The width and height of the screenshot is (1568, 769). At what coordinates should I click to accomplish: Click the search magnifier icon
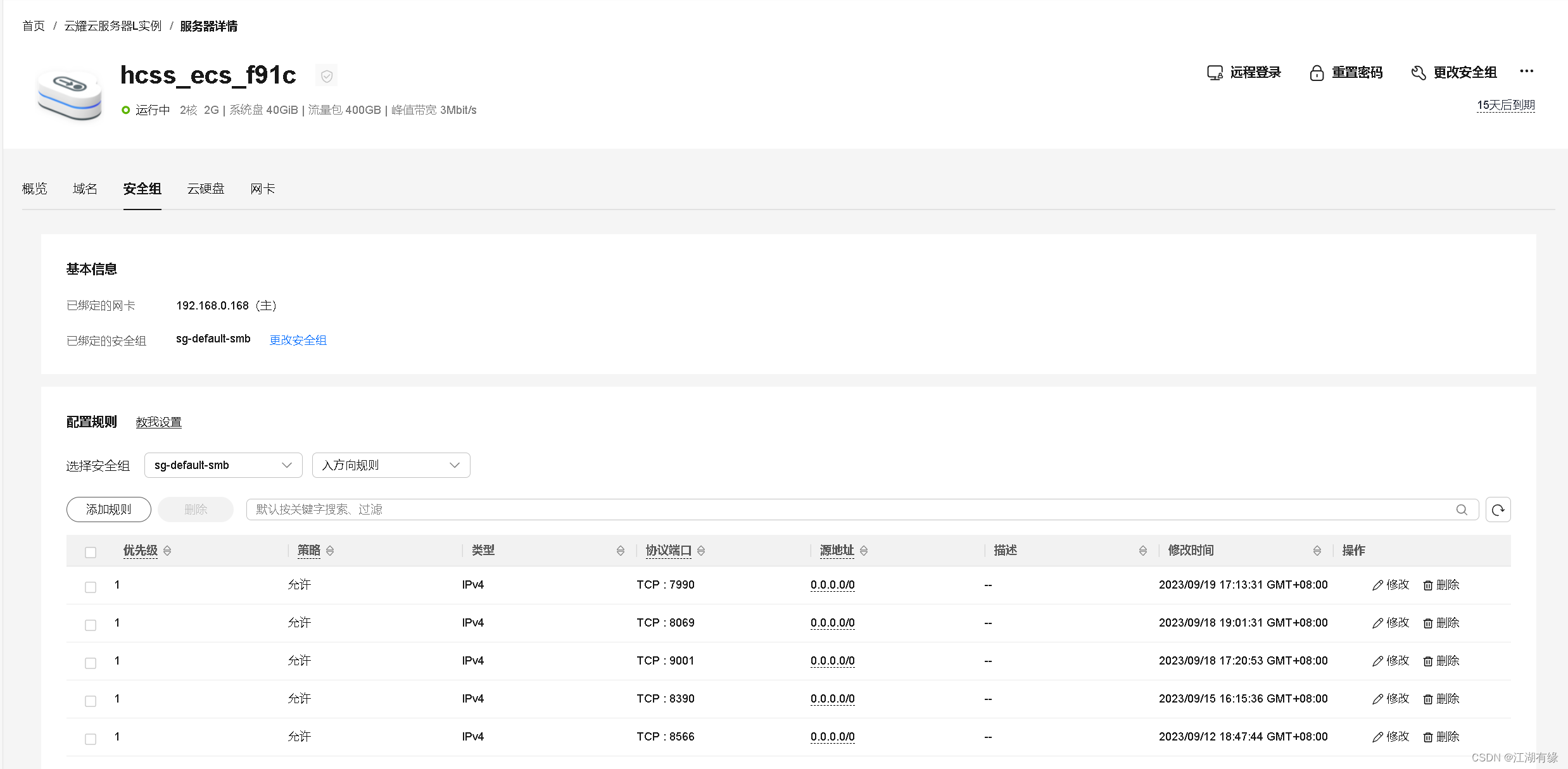[x=1461, y=510]
